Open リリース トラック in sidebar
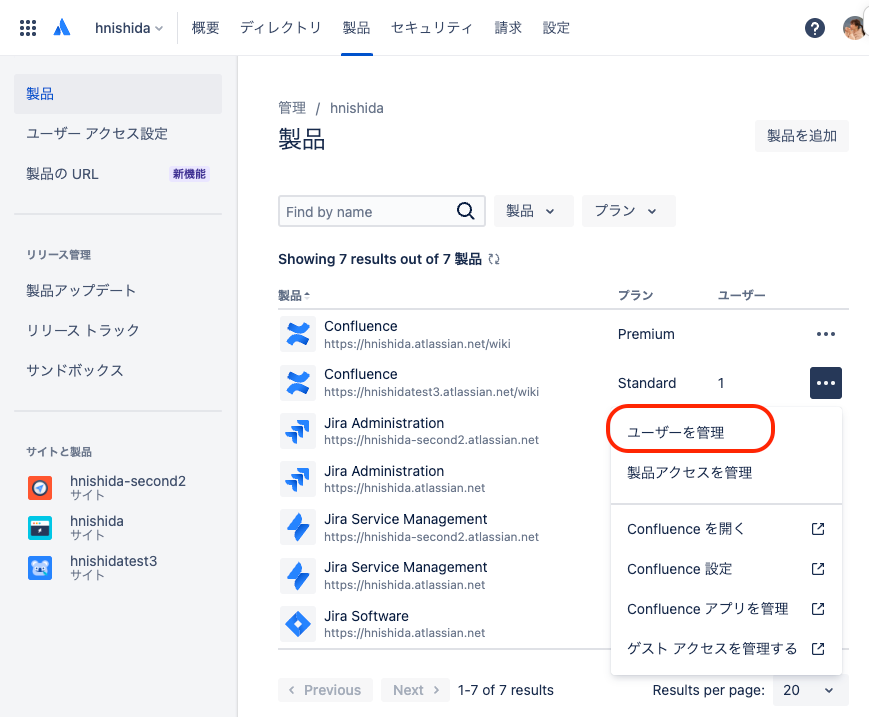The image size is (869, 717). tap(118, 330)
